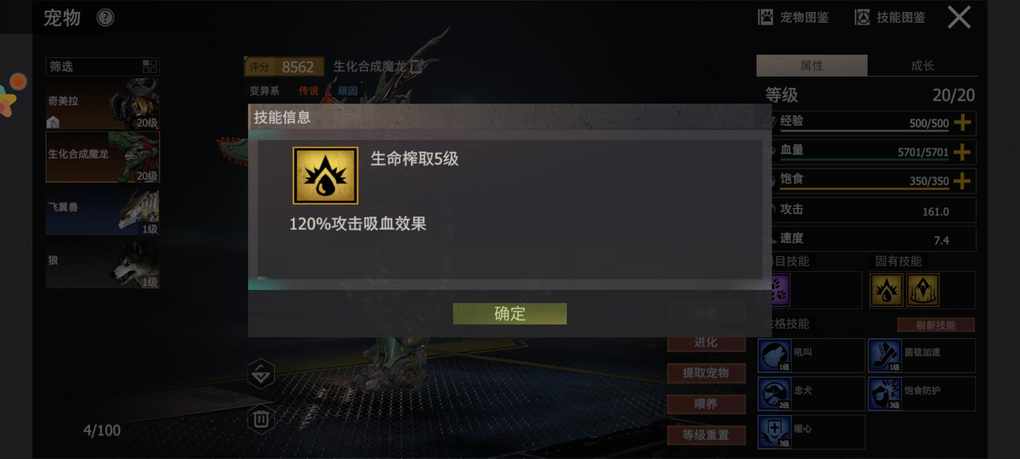This screenshot has height=459, width=1020.
Task: Open the 筛选 filter dropdown
Action: pyautogui.click(x=102, y=66)
